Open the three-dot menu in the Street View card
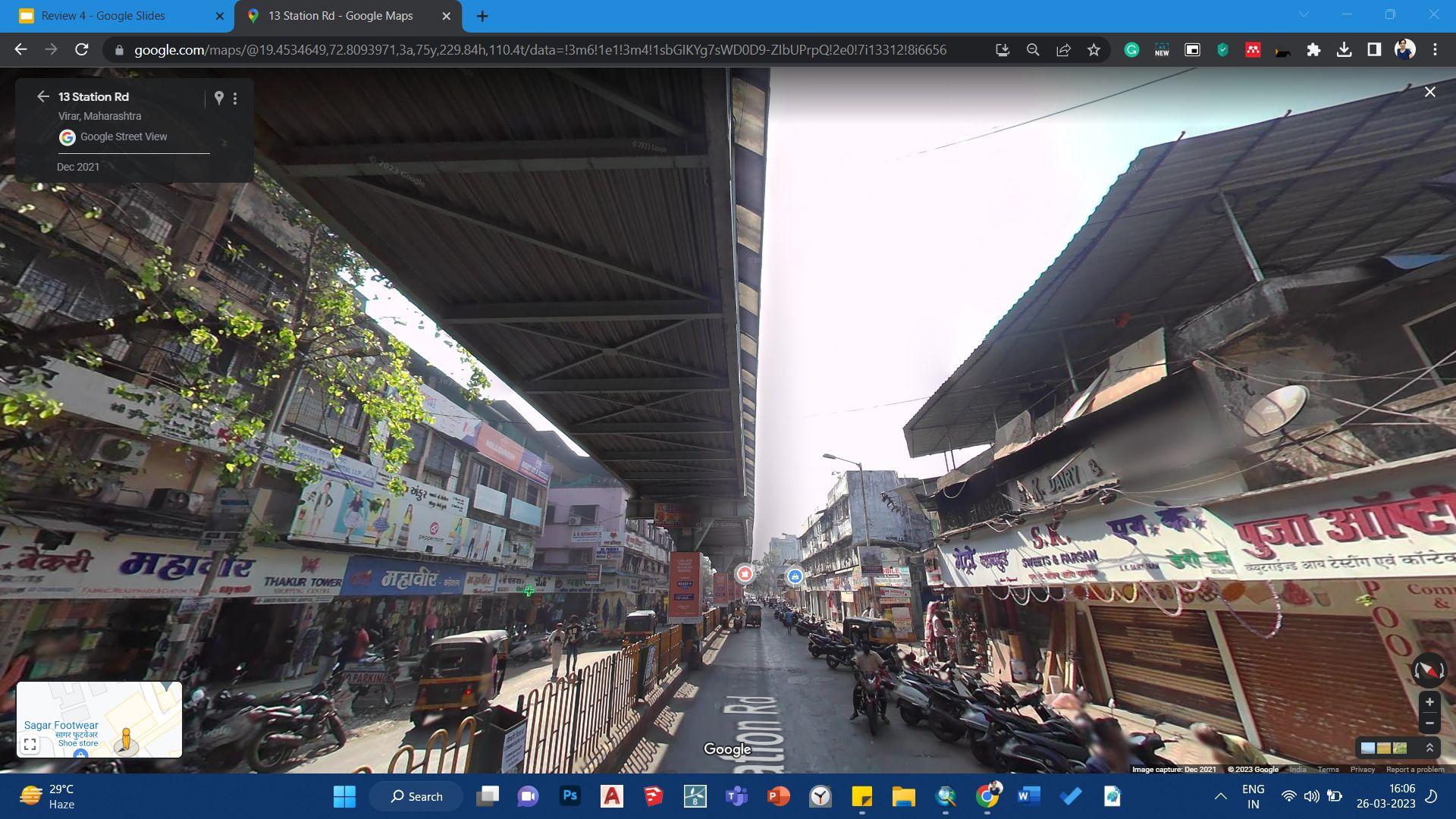Screen dimensions: 1456x819 (235, 99)
